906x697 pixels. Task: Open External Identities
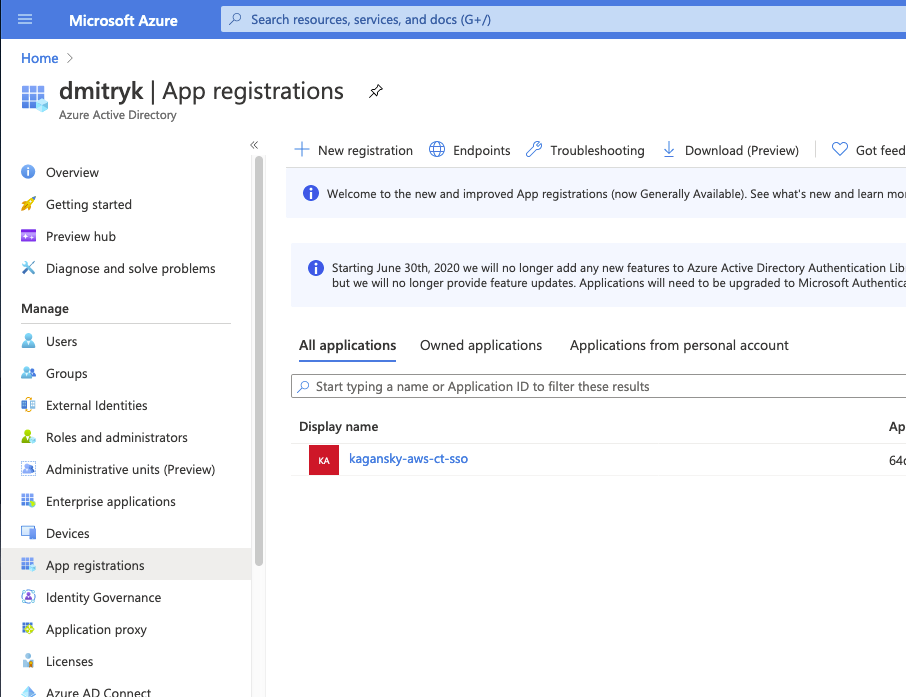(96, 405)
